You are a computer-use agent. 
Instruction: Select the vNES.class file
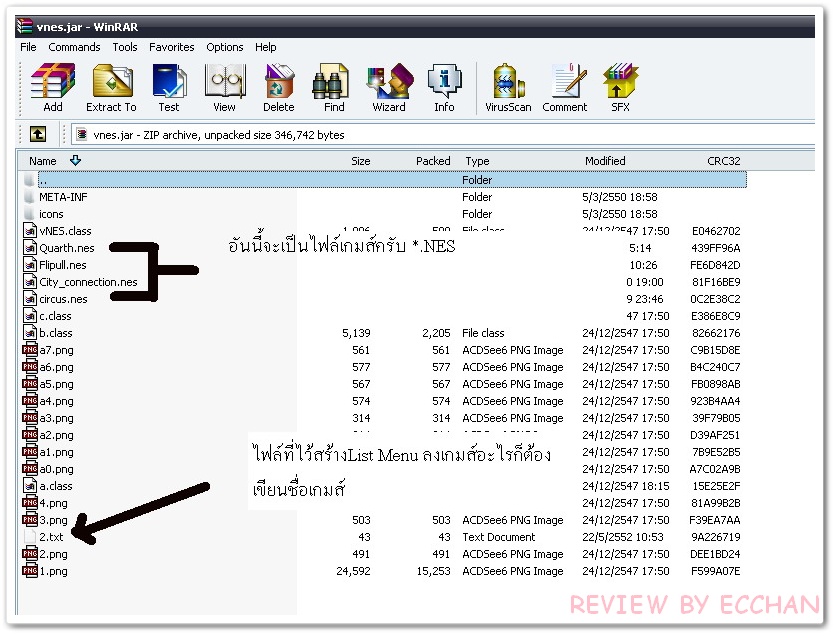[x=65, y=231]
